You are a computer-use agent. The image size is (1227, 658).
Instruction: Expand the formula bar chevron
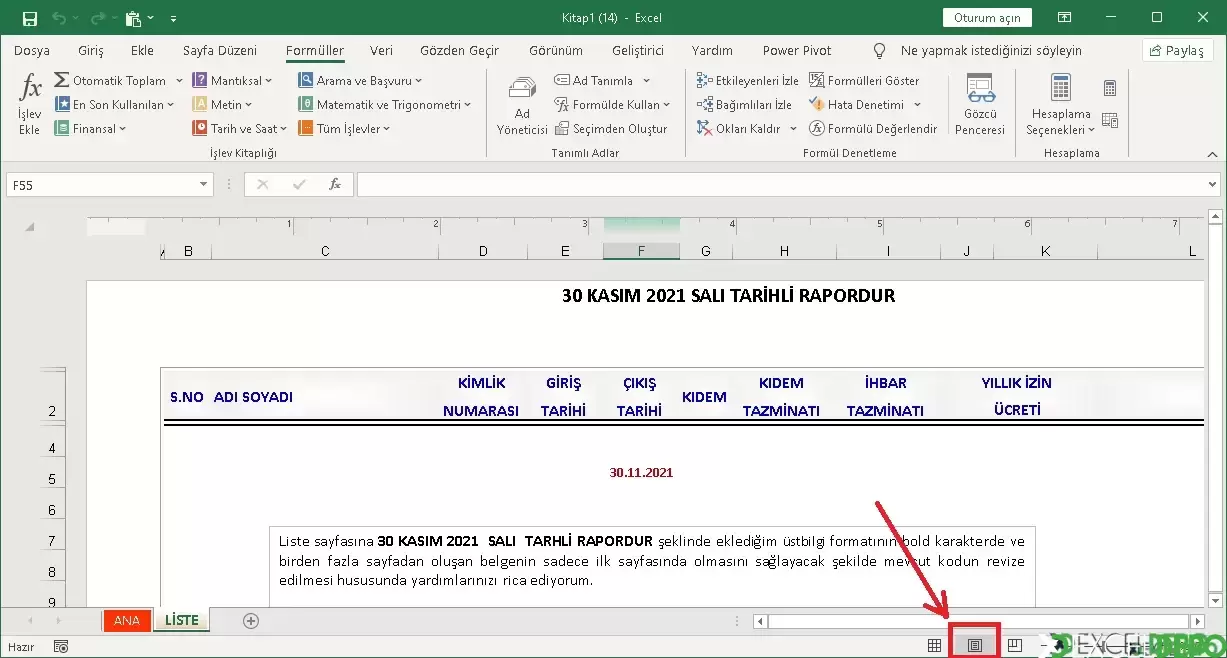[x=1213, y=185]
